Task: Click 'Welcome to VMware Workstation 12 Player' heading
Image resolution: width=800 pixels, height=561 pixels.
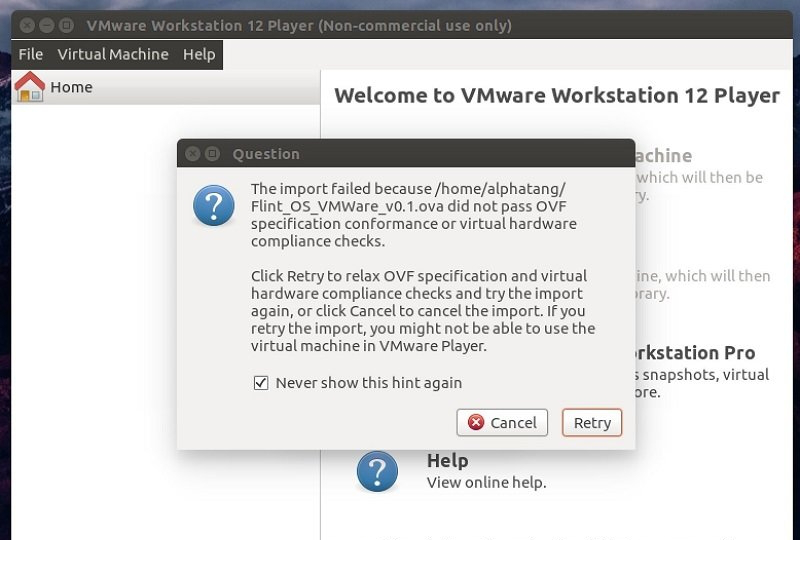Action: coord(557,95)
